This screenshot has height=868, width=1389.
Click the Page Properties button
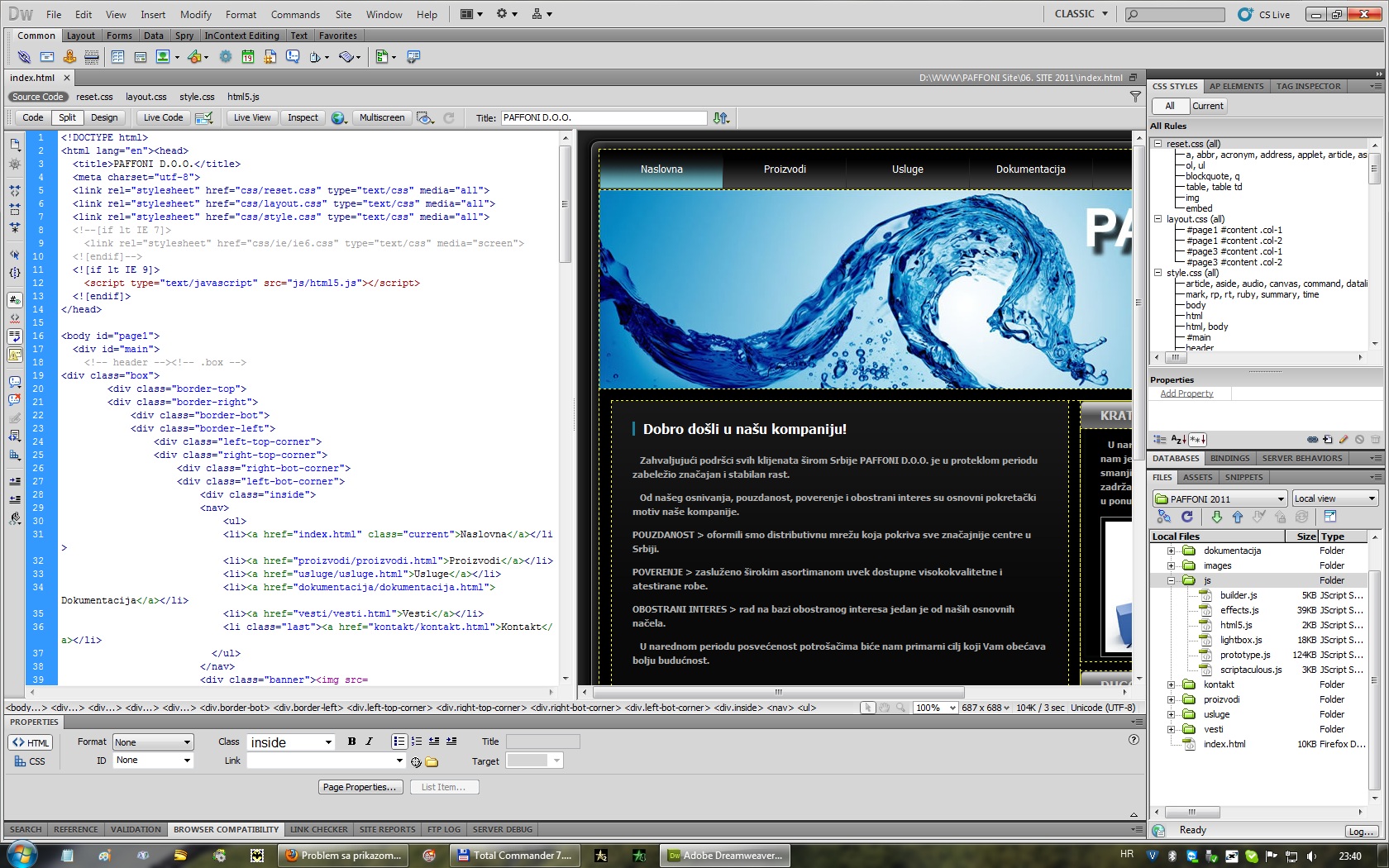pyautogui.click(x=360, y=787)
